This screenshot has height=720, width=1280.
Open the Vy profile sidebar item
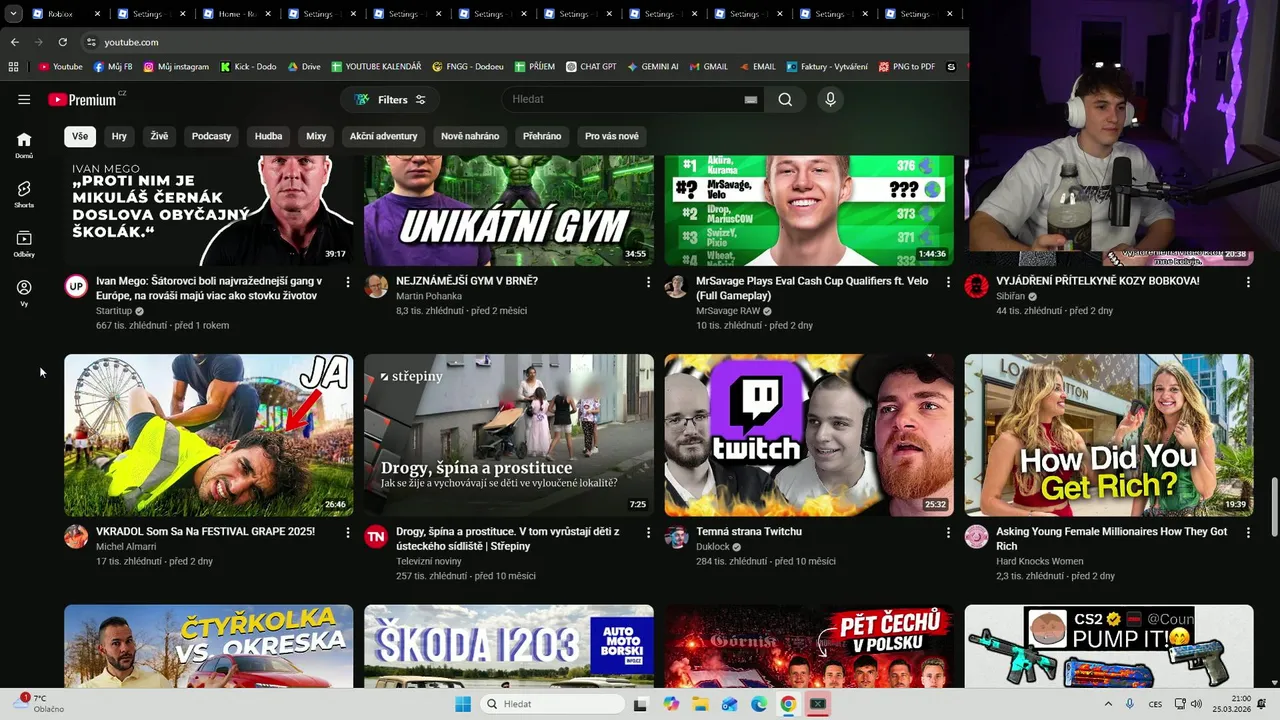point(24,293)
